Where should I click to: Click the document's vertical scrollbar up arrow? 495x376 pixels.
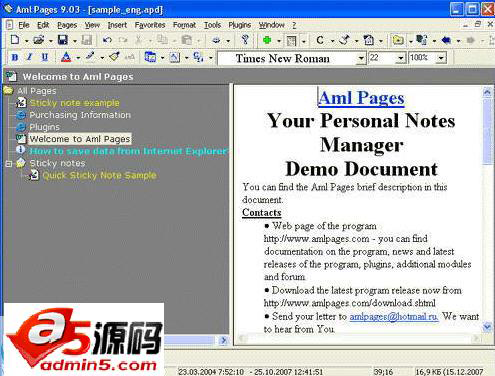487,92
